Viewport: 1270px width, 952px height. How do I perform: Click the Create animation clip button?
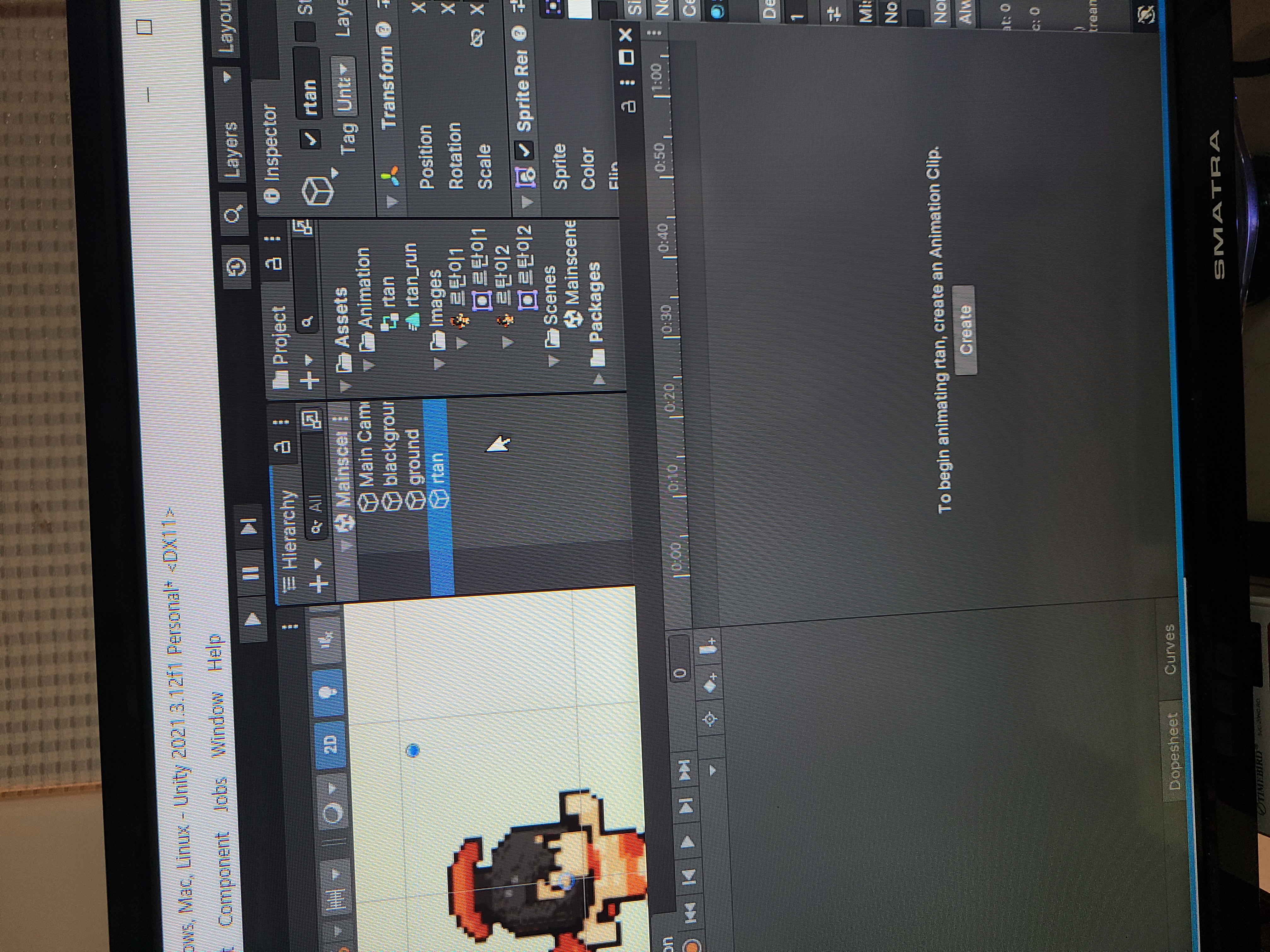coord(966,330)
